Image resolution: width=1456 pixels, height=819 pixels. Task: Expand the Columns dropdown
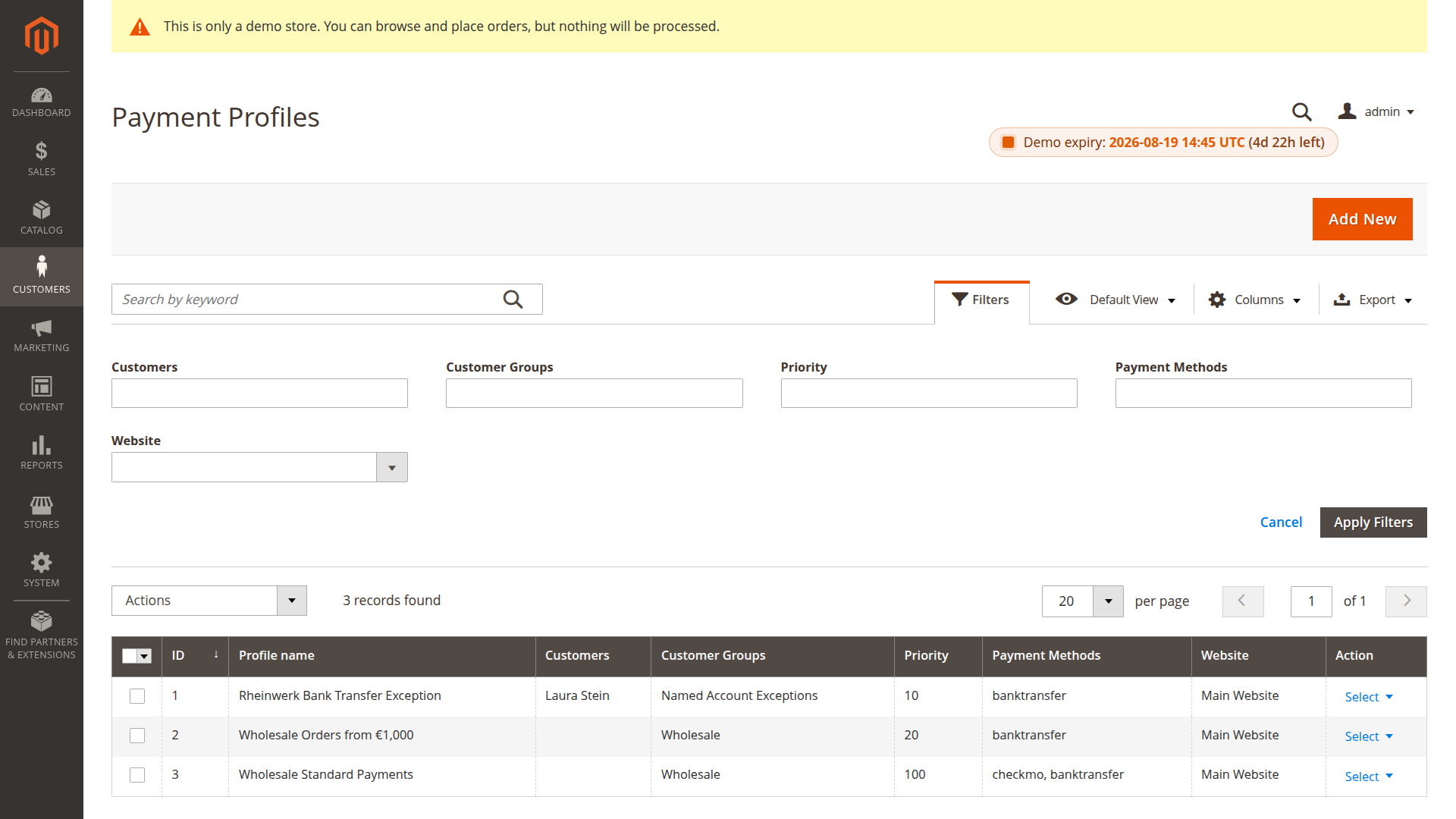tap(1255, 300)
